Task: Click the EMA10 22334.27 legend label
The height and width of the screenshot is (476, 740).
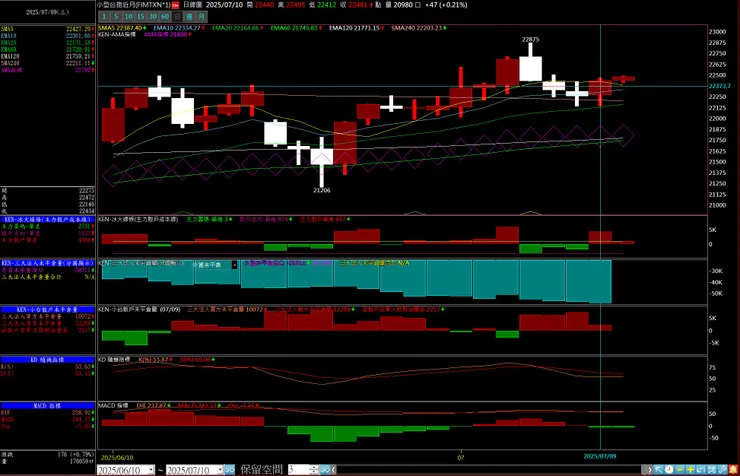Action: point(179,28)
